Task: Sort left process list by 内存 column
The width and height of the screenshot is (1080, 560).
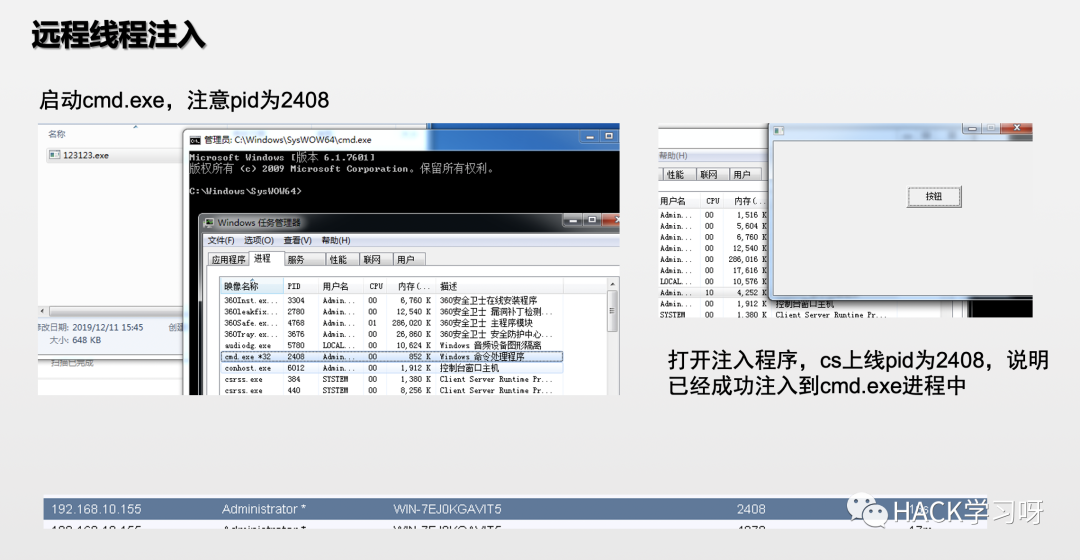Action: click(x=412, y=286)
